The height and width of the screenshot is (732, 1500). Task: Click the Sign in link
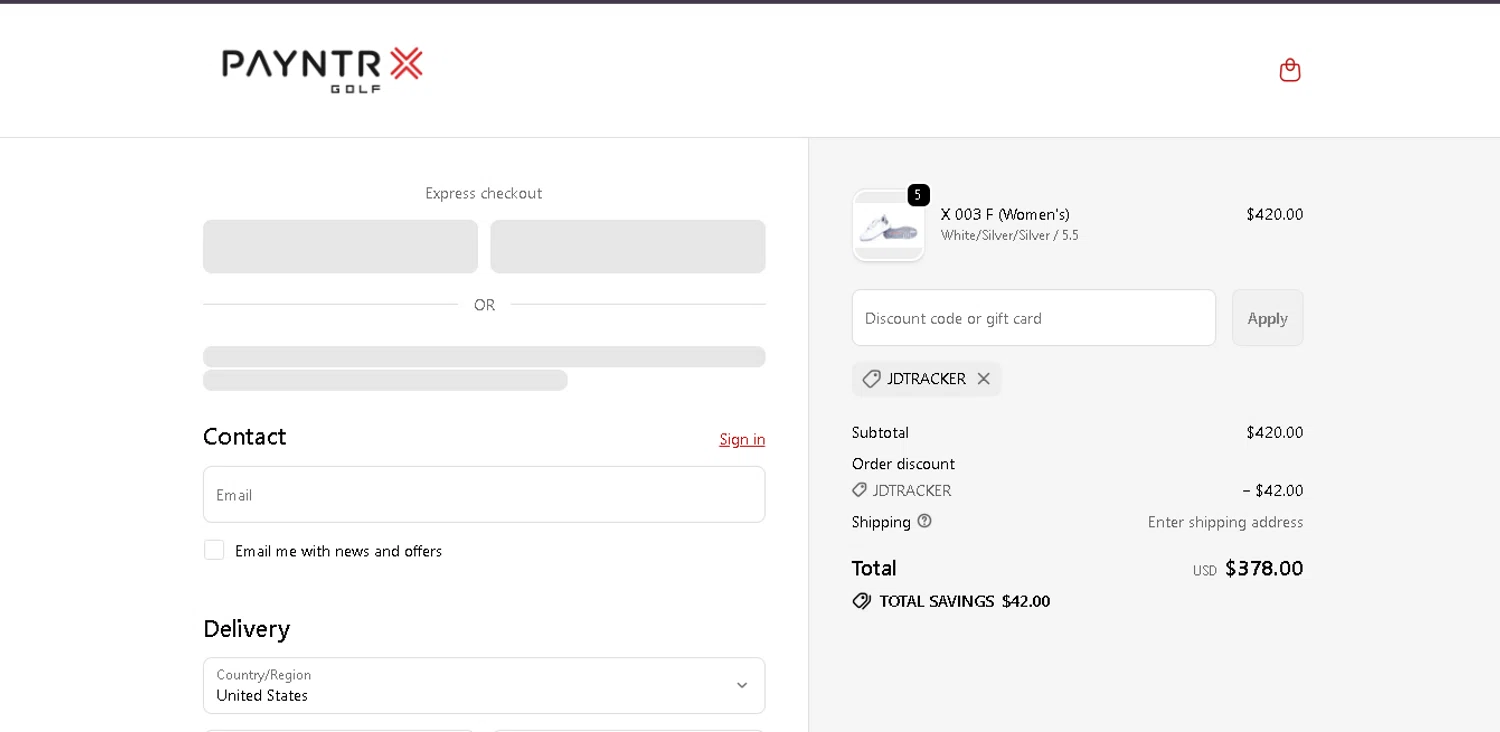coord(742,439)
